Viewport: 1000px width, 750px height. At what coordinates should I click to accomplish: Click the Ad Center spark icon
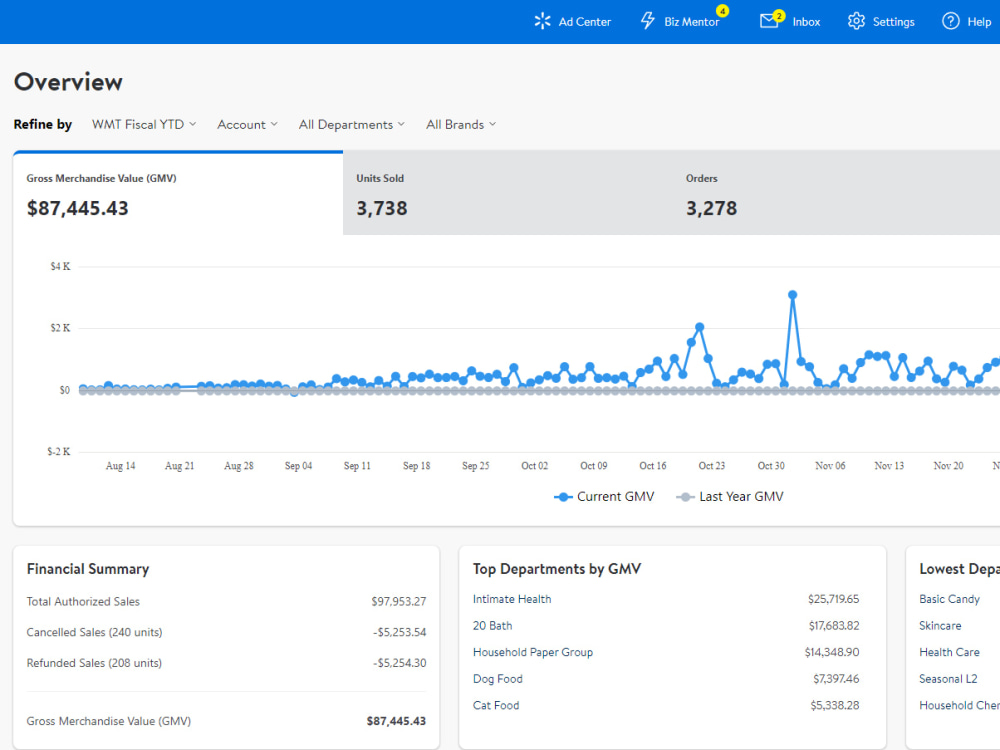[542, 21]
